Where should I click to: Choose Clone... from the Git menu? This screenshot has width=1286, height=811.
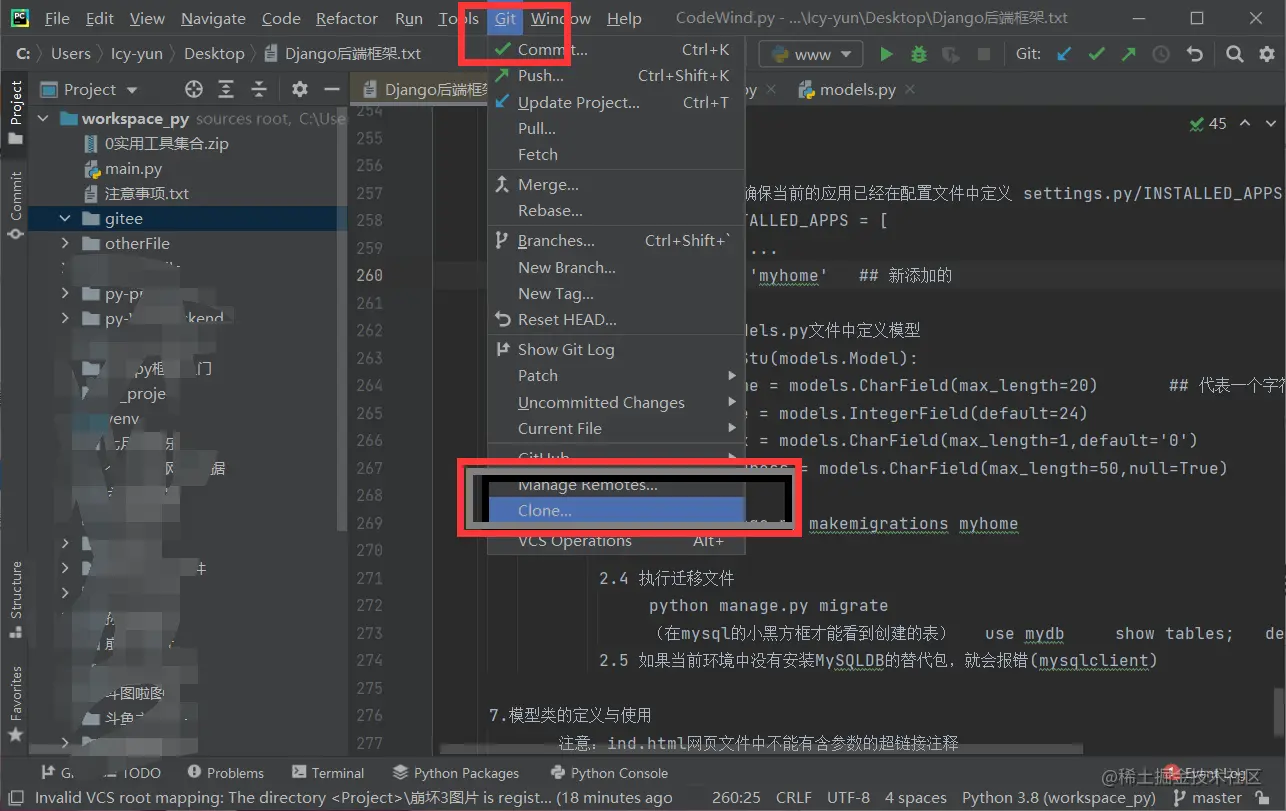pos(616,510)
